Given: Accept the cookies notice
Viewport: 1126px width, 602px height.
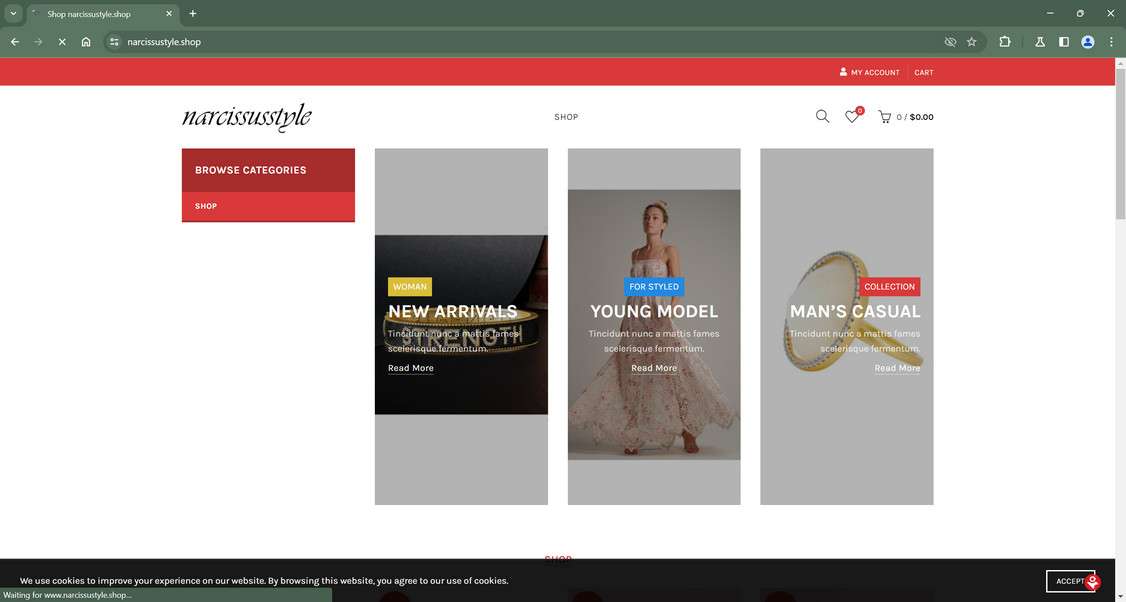Looking at the screenshot, I should (x=1069, y=581).
